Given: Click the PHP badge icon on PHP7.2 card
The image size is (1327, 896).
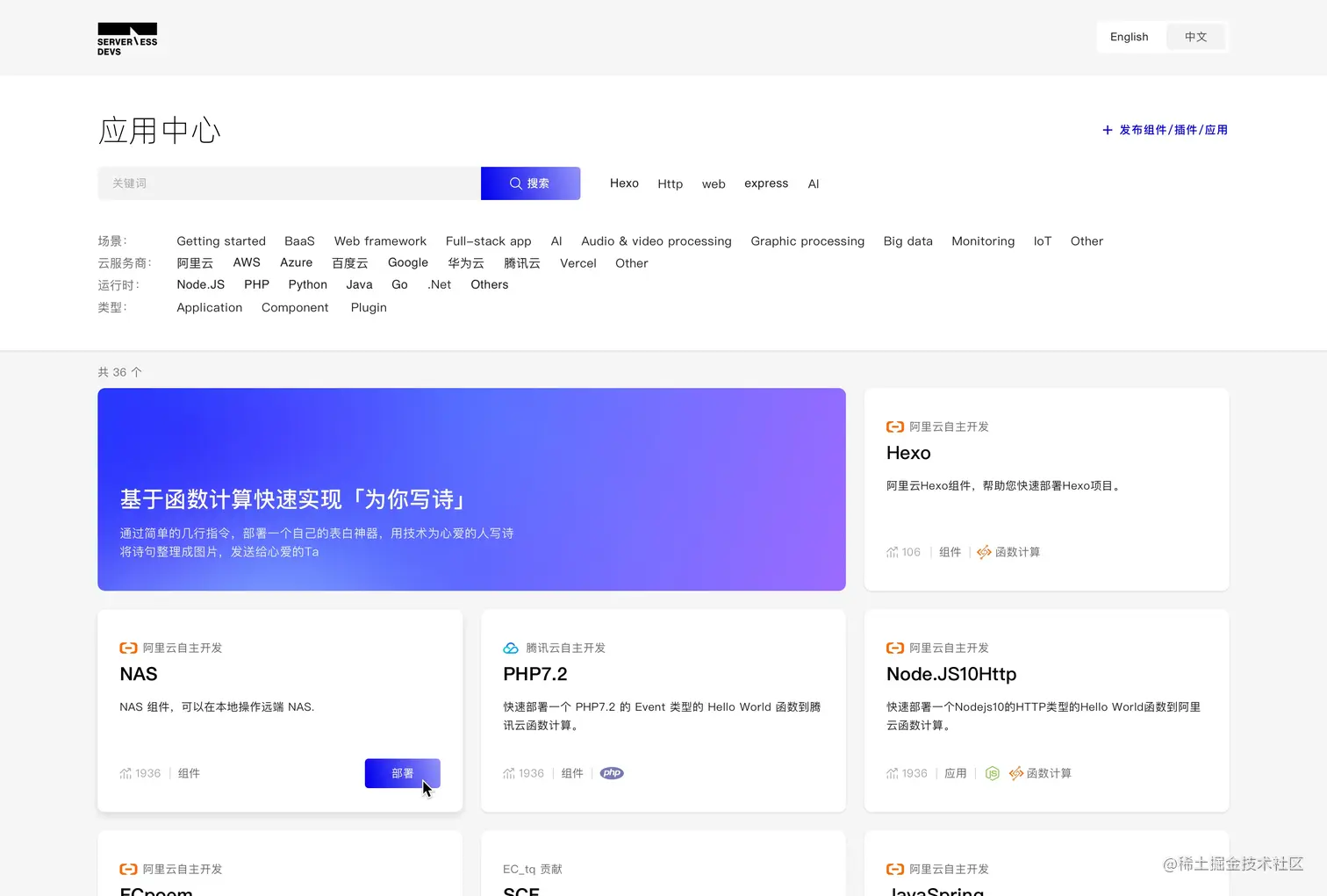Looking at the screenshot, I should (x=612, y=773).
